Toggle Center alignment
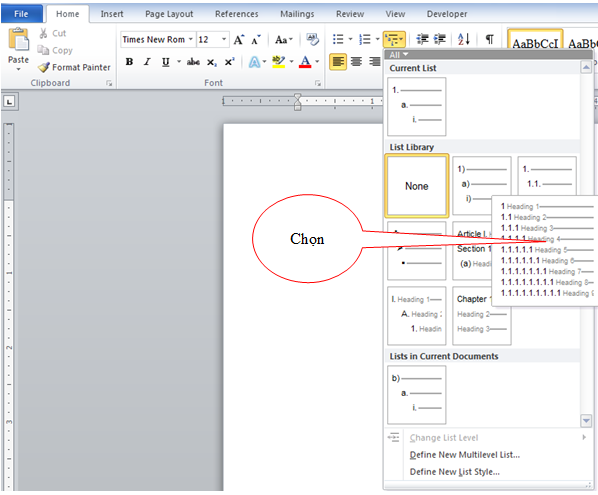 357,61
